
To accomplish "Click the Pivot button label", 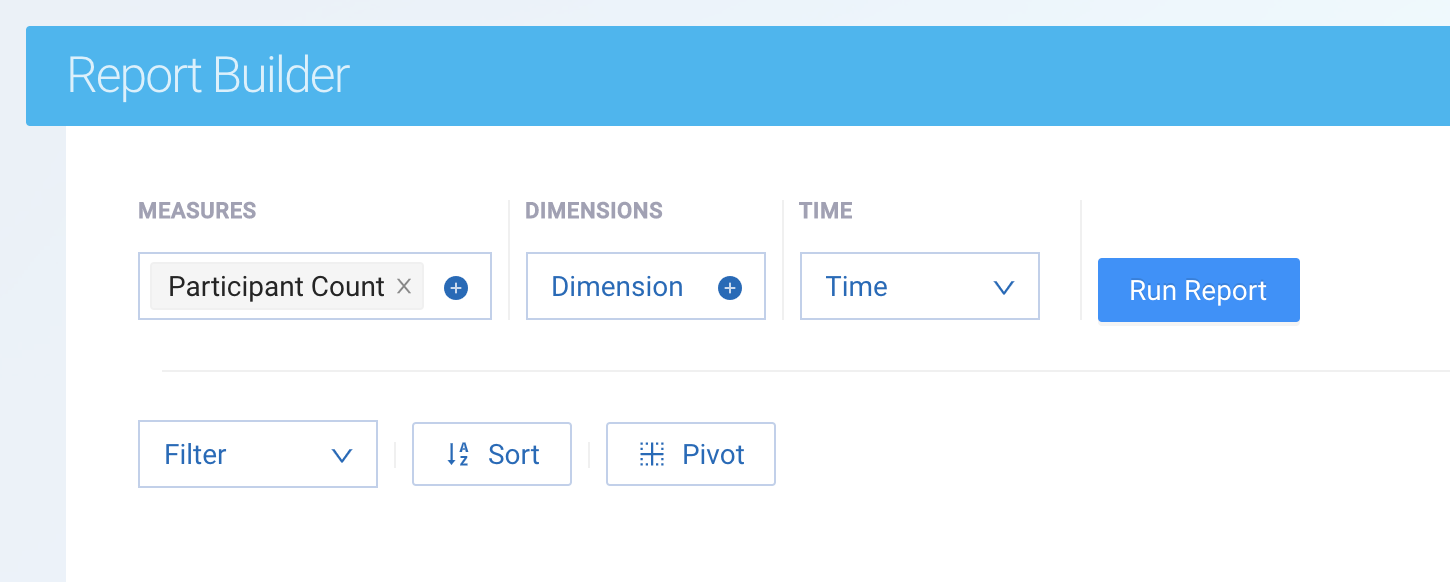I will tap(713, 455).
